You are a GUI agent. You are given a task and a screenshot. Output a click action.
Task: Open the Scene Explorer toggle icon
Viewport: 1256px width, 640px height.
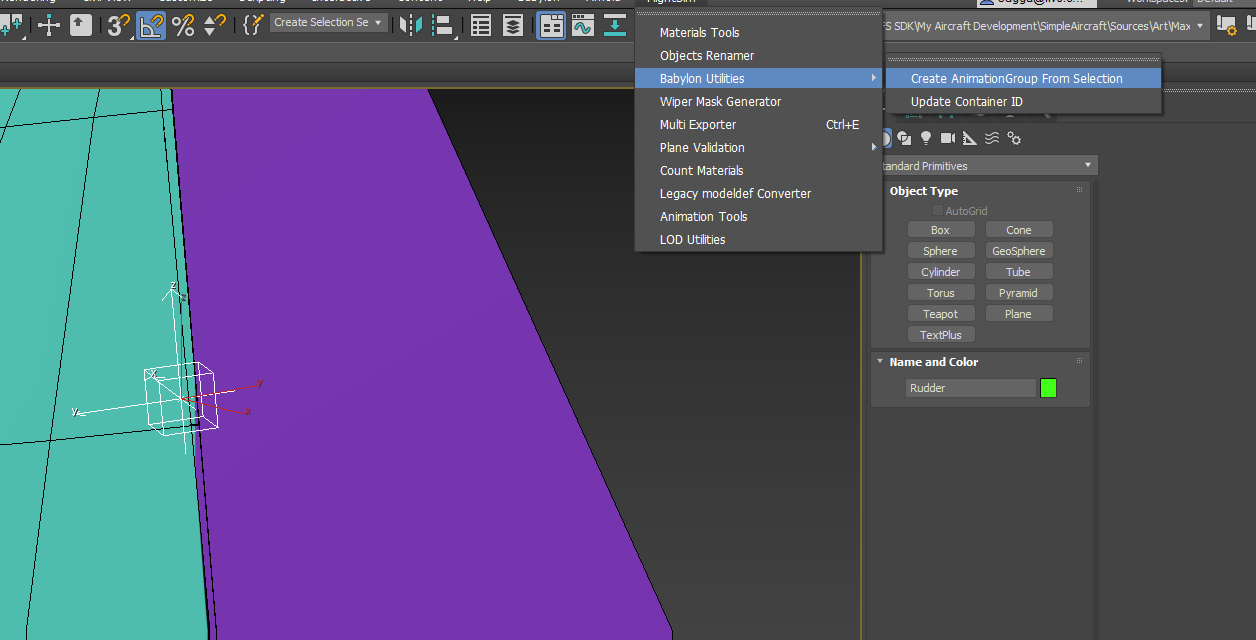click(481, 26)
